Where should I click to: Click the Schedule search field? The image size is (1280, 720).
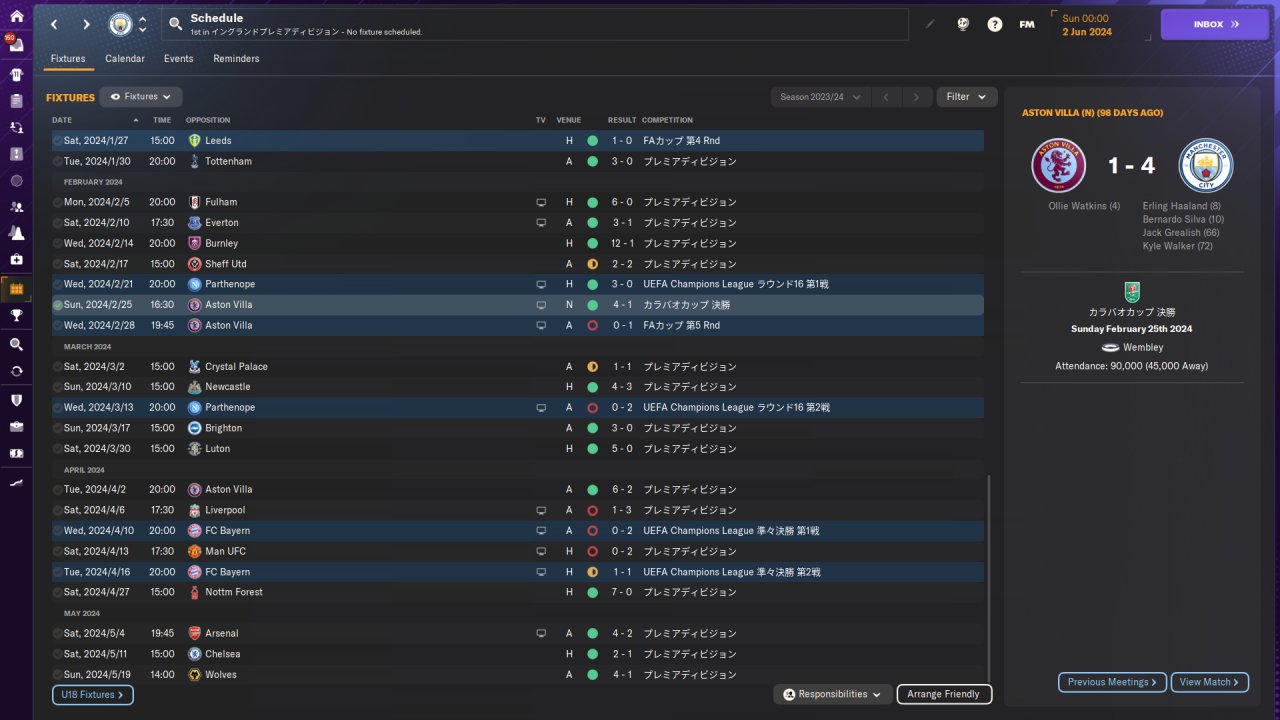pos(534,24)
